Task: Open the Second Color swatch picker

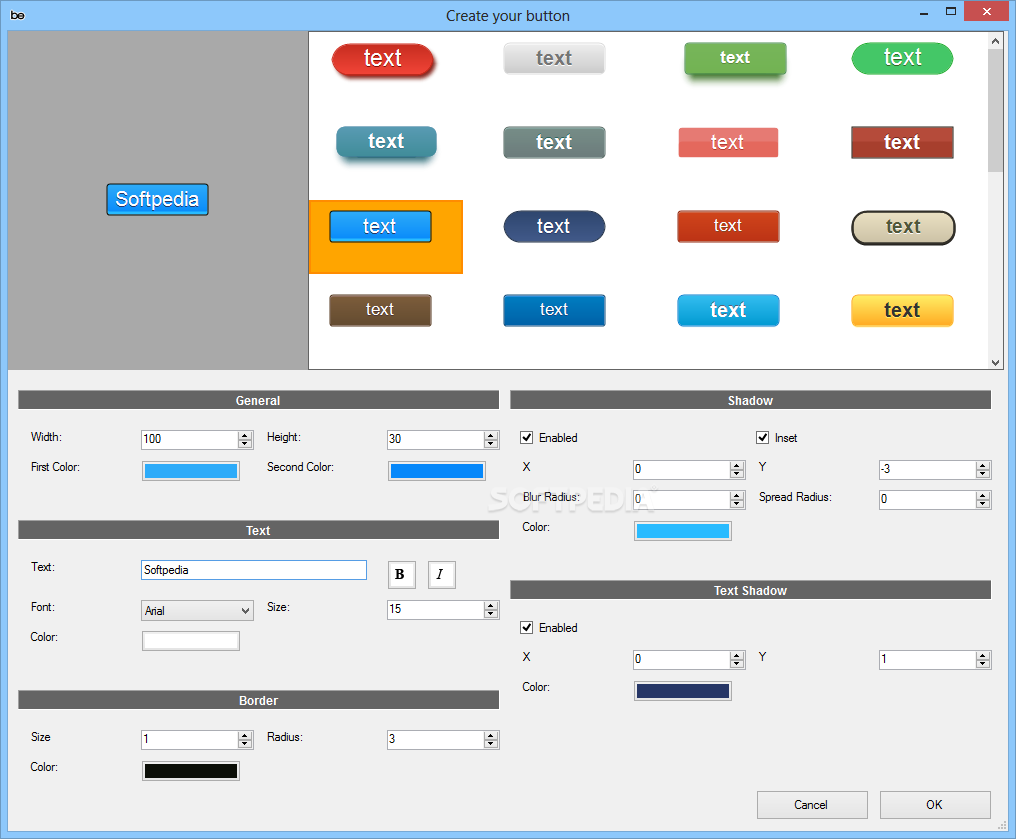Action: coord(437,471)
